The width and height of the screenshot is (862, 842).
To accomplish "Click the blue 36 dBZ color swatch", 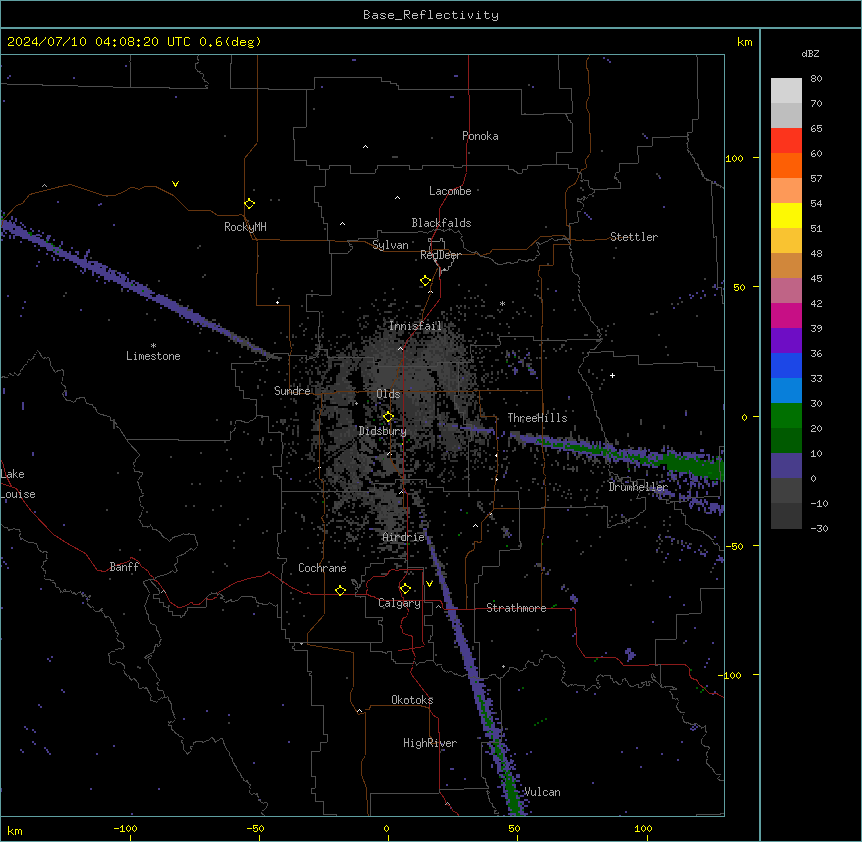I will point(786,365).
